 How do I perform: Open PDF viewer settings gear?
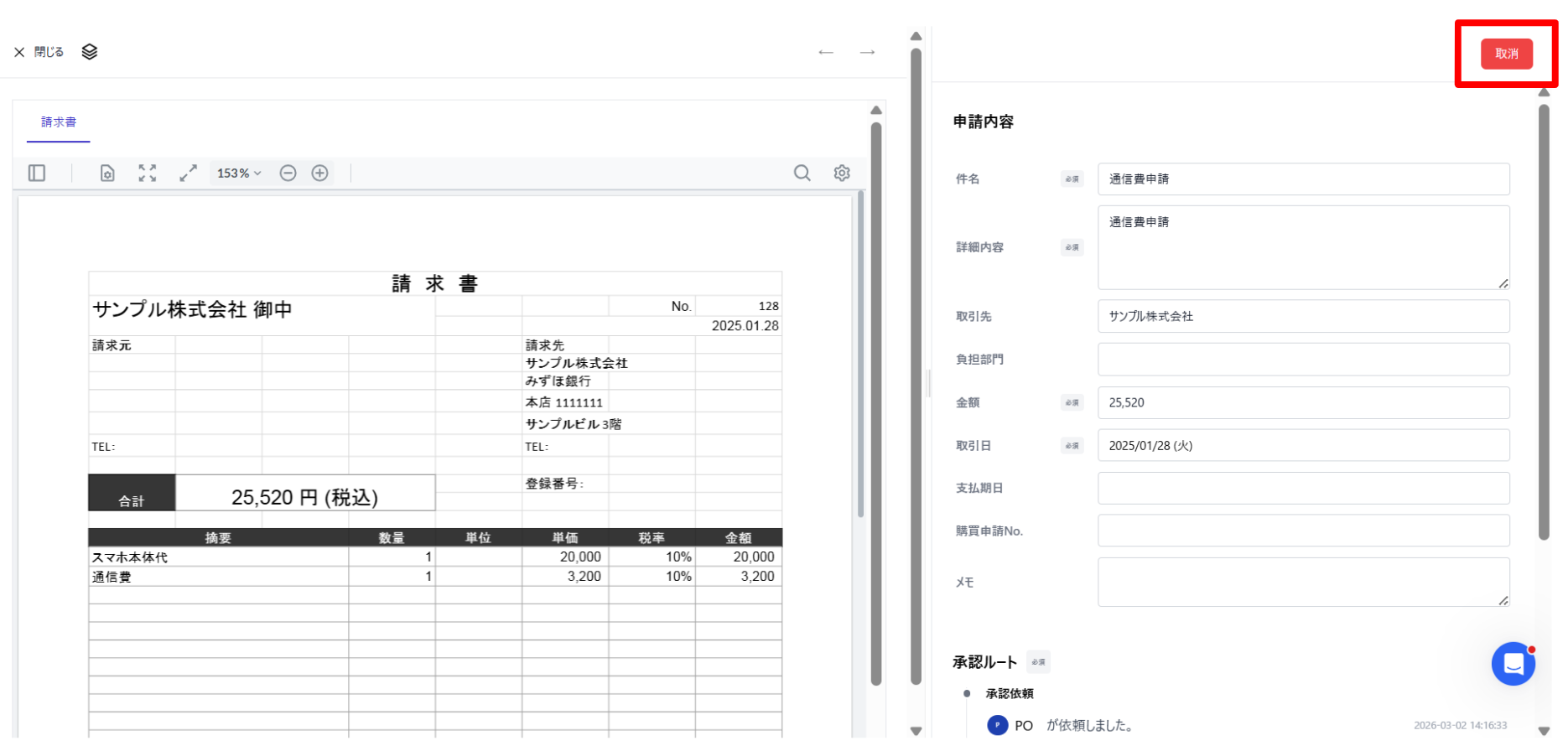(842, 173)
